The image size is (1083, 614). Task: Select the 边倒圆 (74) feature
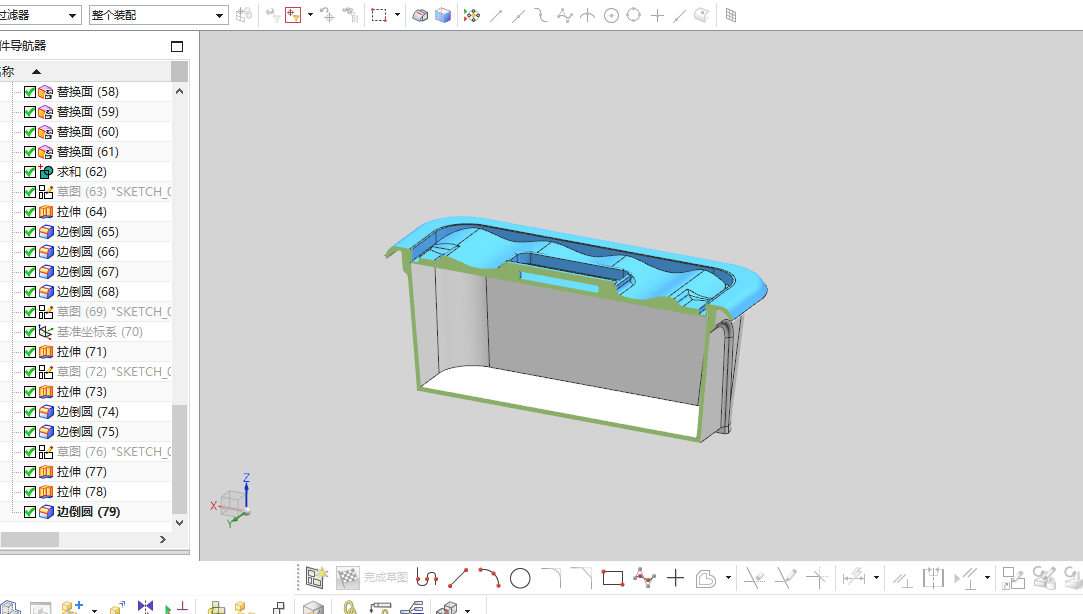click(x=87, y=412)
